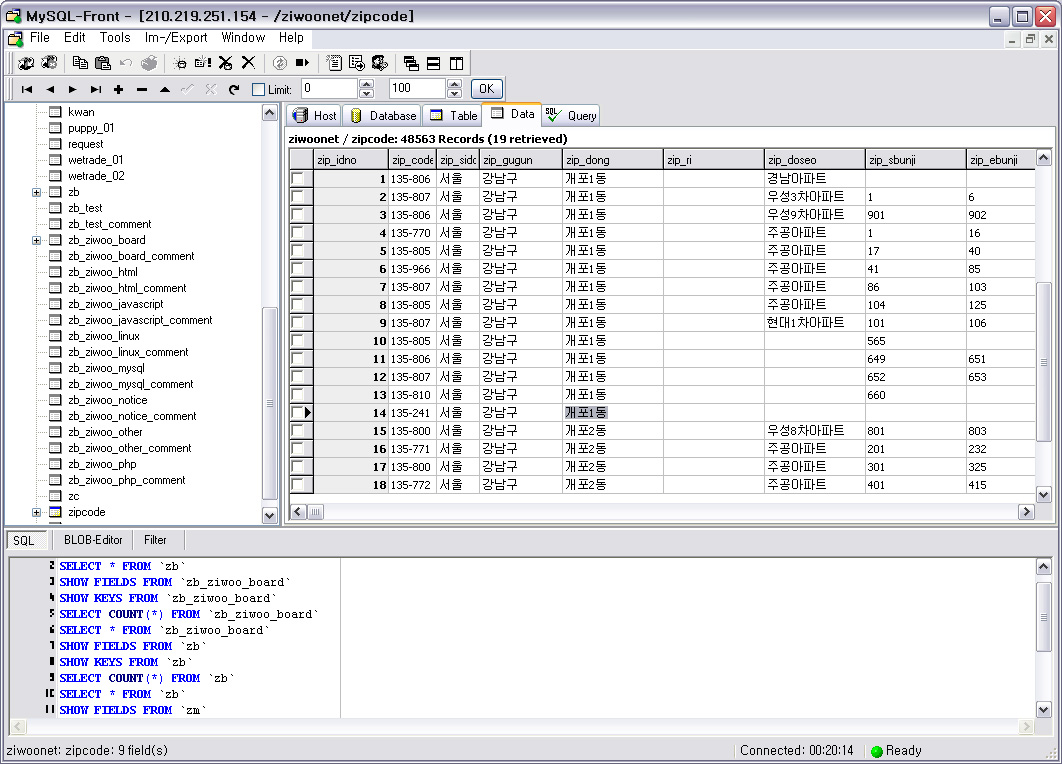Click the Paste toolbar icon
Image resolution: width=1062 pixels, height=764 pixels.
[103, 63]
